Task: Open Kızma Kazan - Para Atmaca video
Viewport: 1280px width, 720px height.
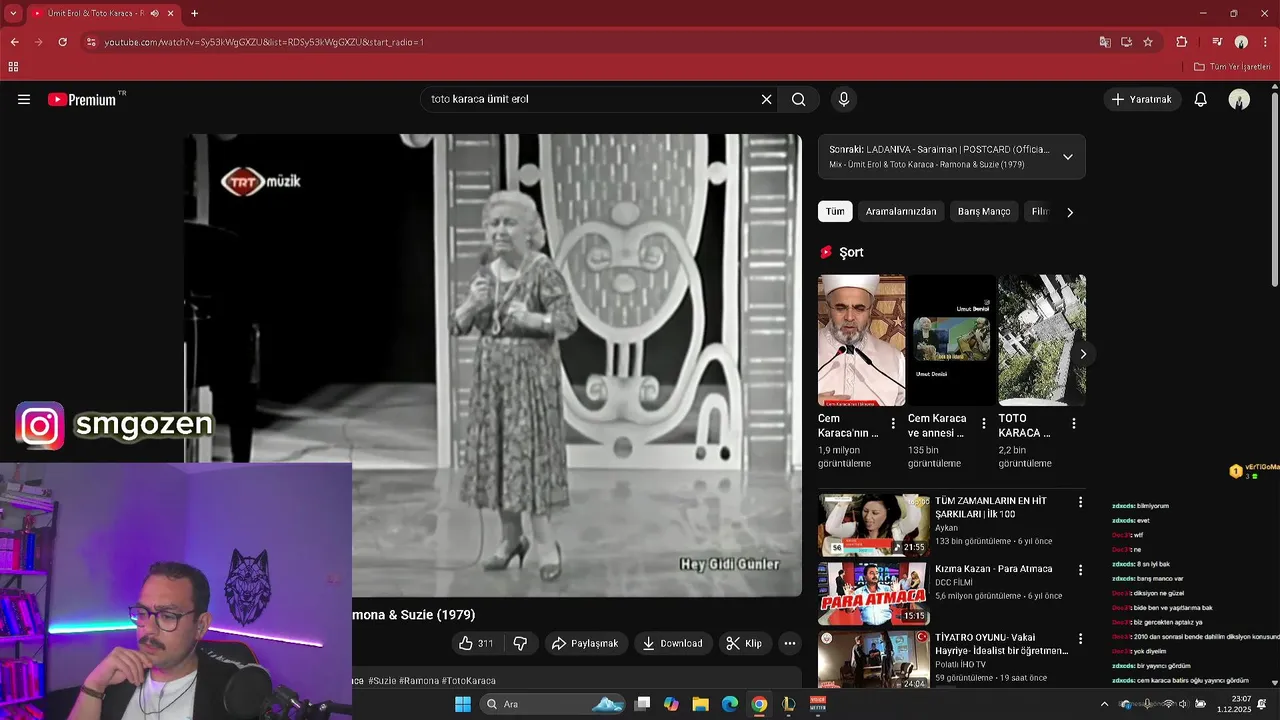Action: tap(993, 569)
